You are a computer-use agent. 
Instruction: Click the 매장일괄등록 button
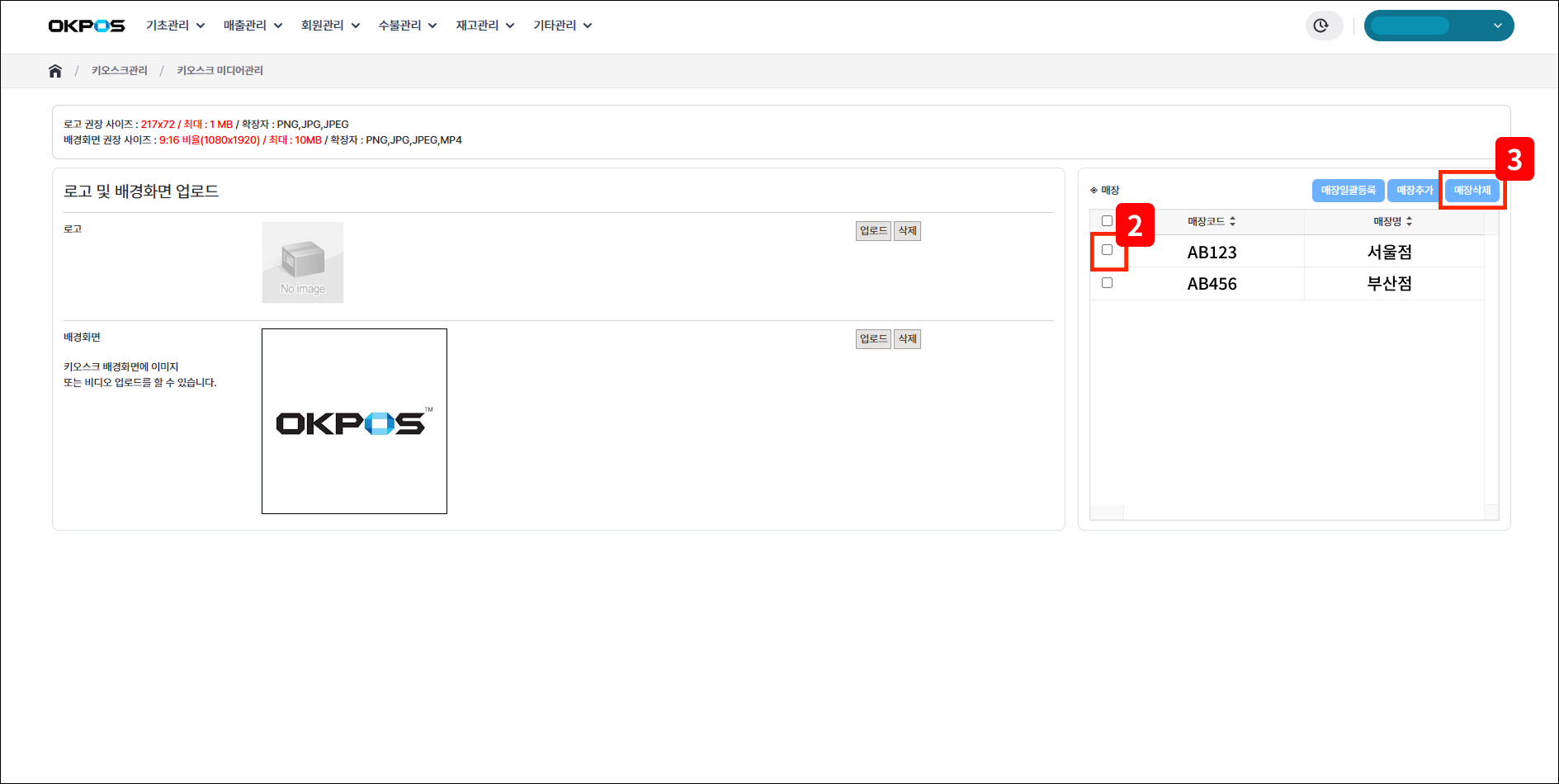coord(1348,191)
